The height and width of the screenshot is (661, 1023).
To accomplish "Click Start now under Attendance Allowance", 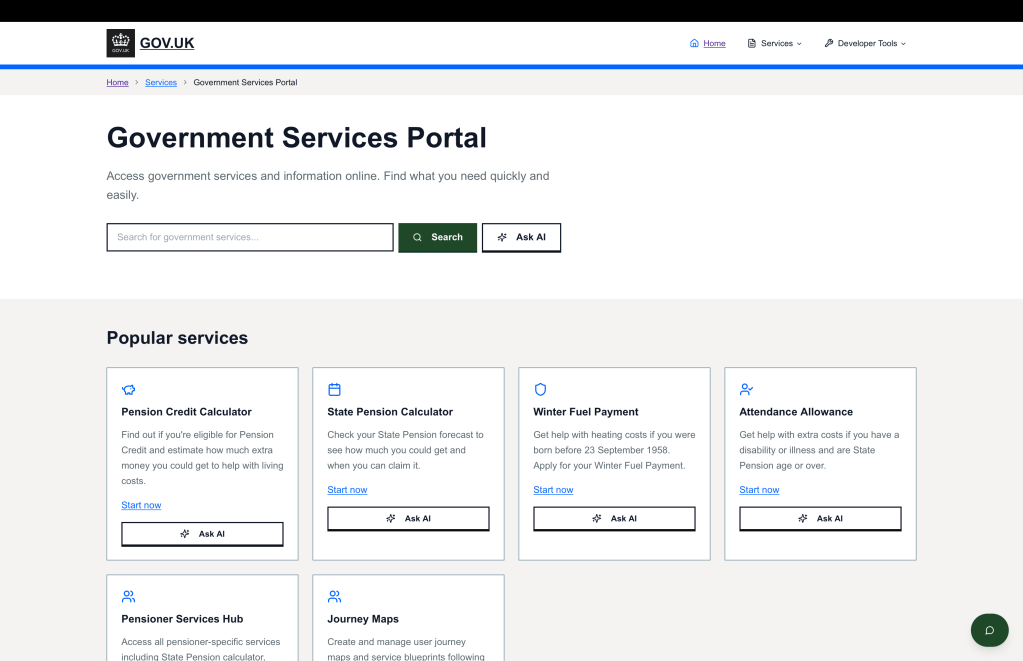I will coord(759,489).
